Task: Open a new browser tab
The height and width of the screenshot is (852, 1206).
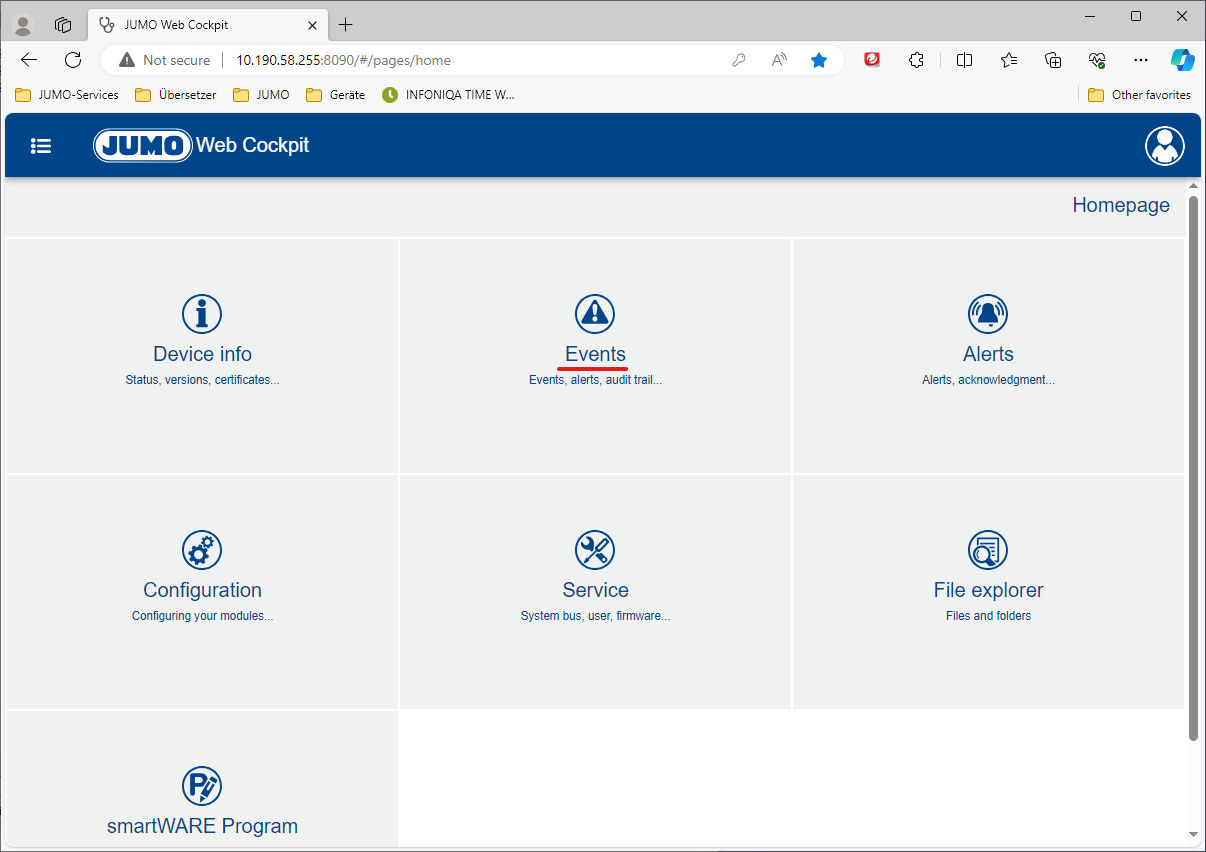Action: click(346, 25)
